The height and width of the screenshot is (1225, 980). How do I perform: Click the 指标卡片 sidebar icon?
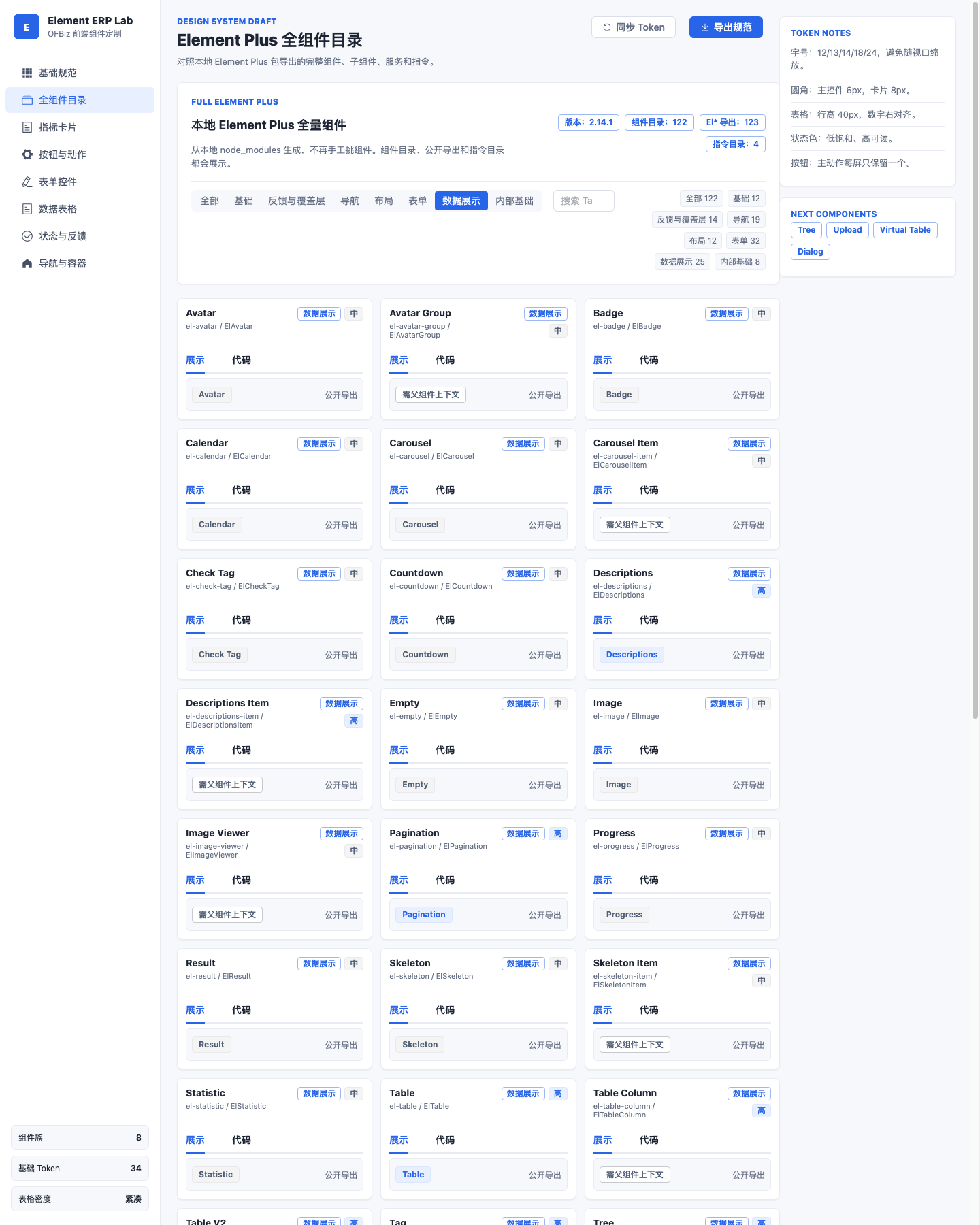pos(27,127)
